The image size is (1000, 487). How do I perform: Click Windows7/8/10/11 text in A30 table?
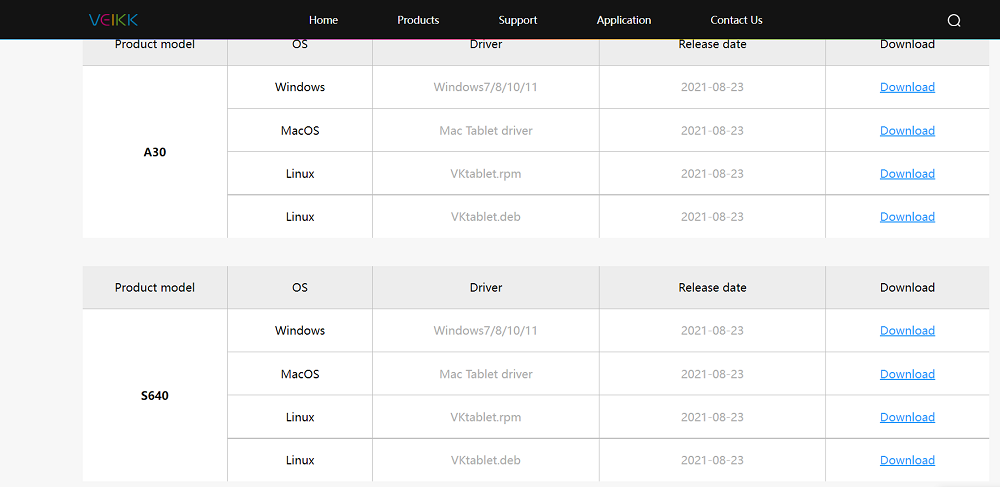(x=485, y=87)
